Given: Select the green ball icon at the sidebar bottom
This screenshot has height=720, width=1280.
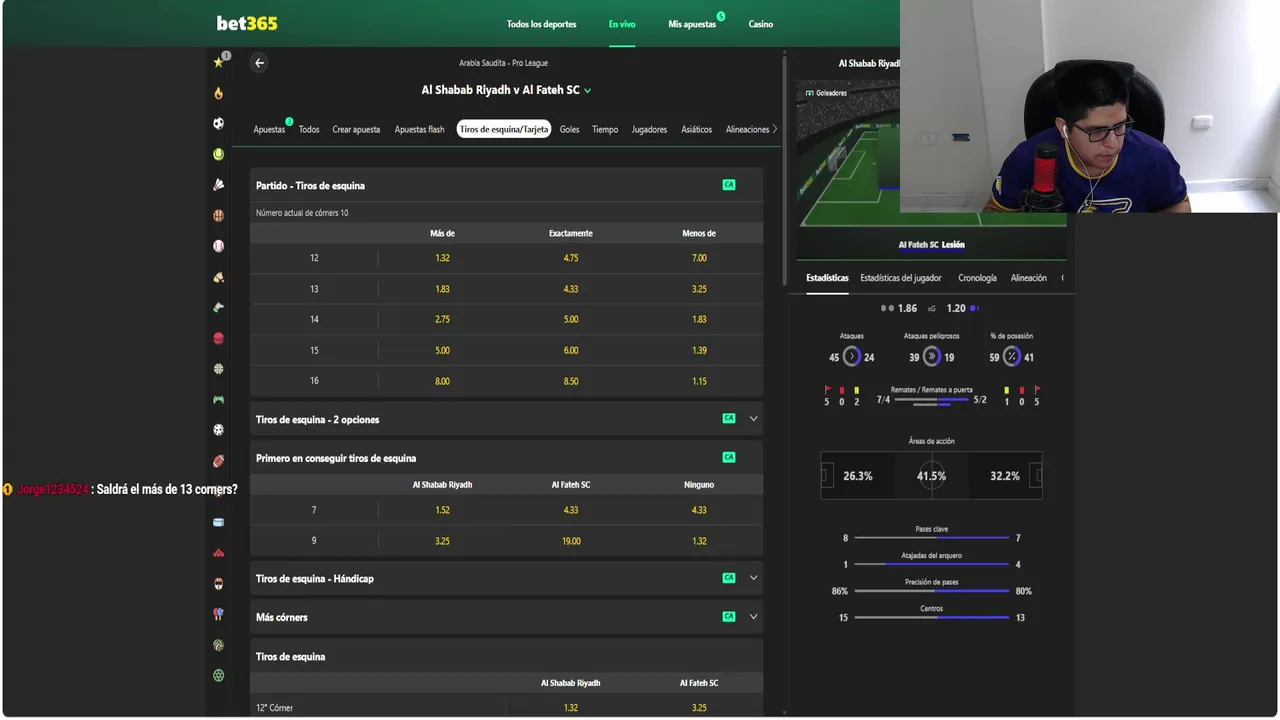Looking at the screenshot, I should pyautogui.click(x=218, y=675).
